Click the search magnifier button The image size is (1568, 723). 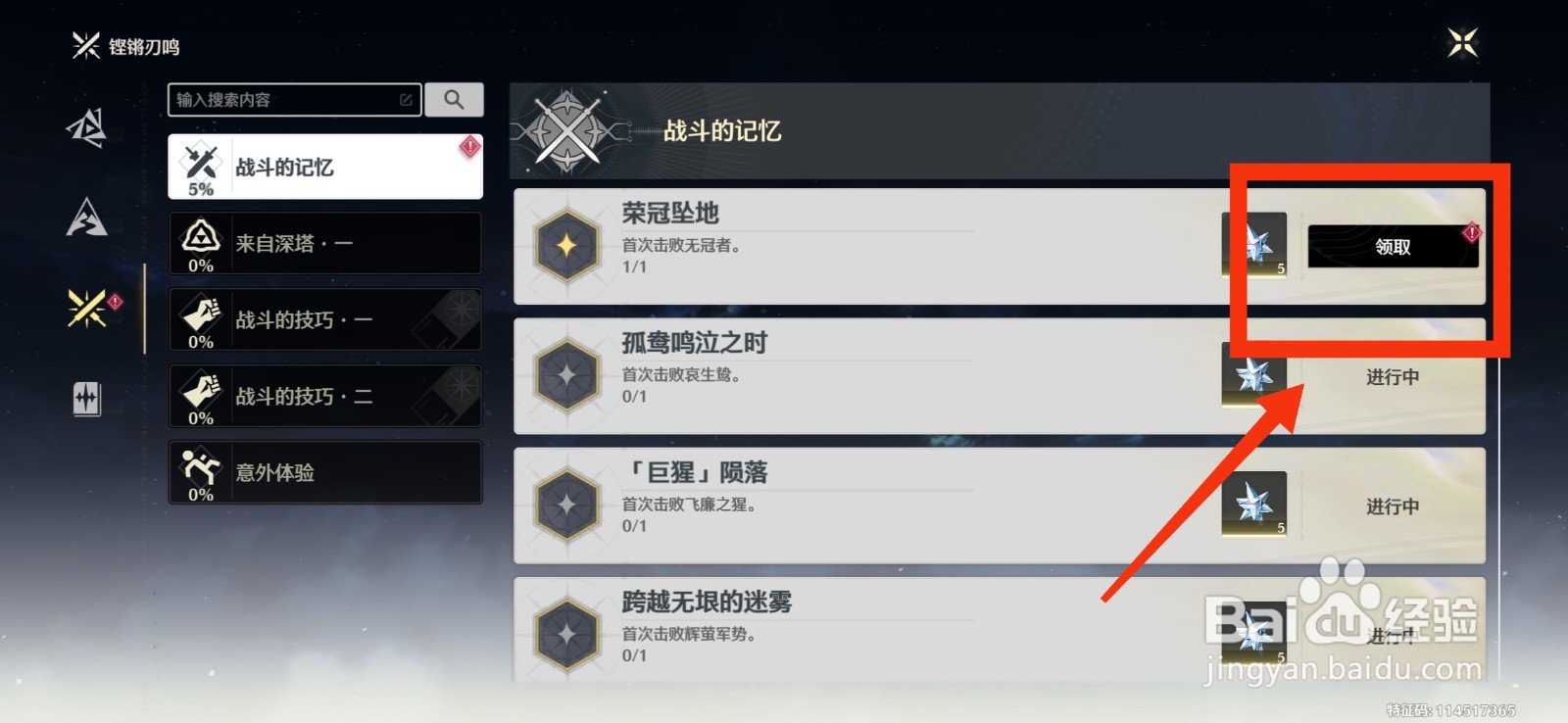click(x=454, y=99)
